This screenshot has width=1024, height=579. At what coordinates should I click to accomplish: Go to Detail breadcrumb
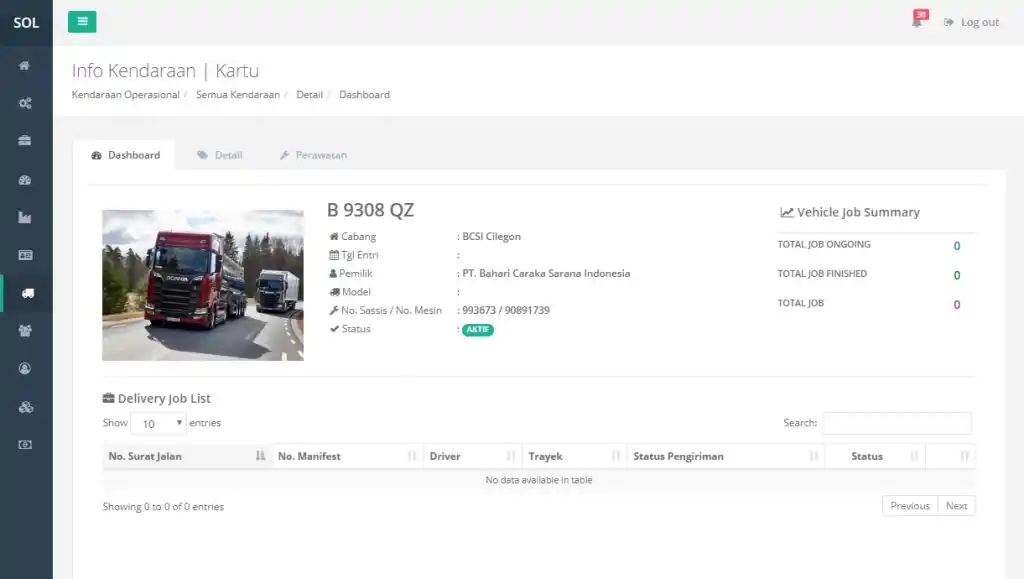[x=310, y=95]
